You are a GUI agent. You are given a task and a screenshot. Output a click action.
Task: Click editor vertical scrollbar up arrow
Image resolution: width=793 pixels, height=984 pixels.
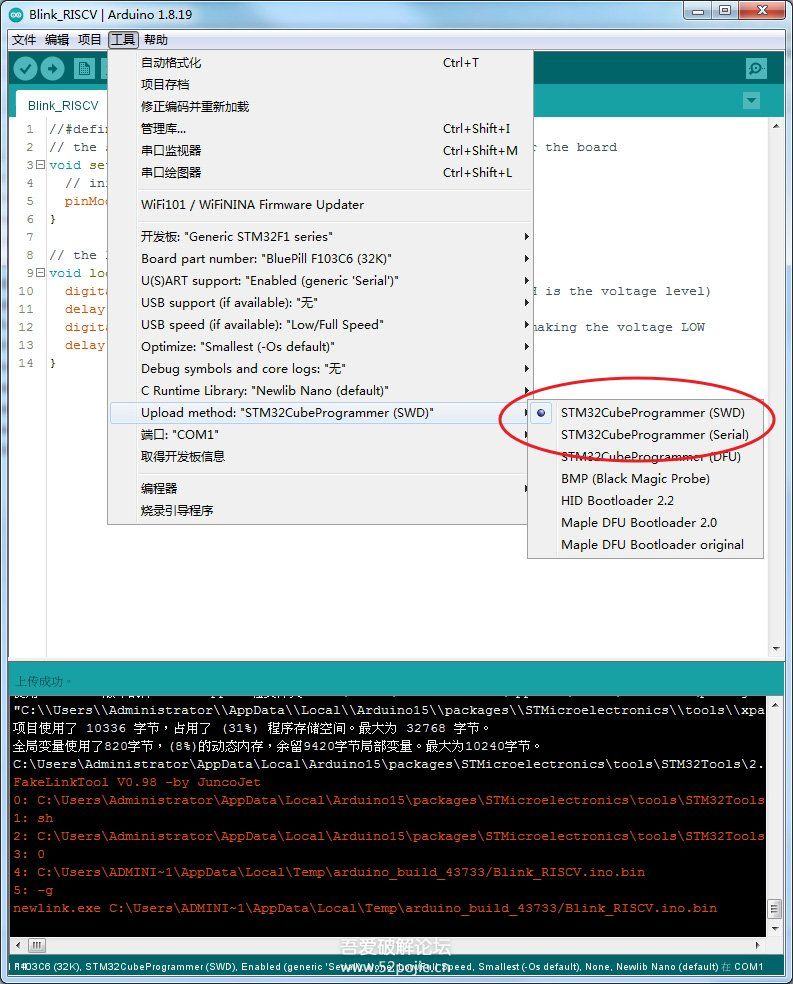[776, 126]
